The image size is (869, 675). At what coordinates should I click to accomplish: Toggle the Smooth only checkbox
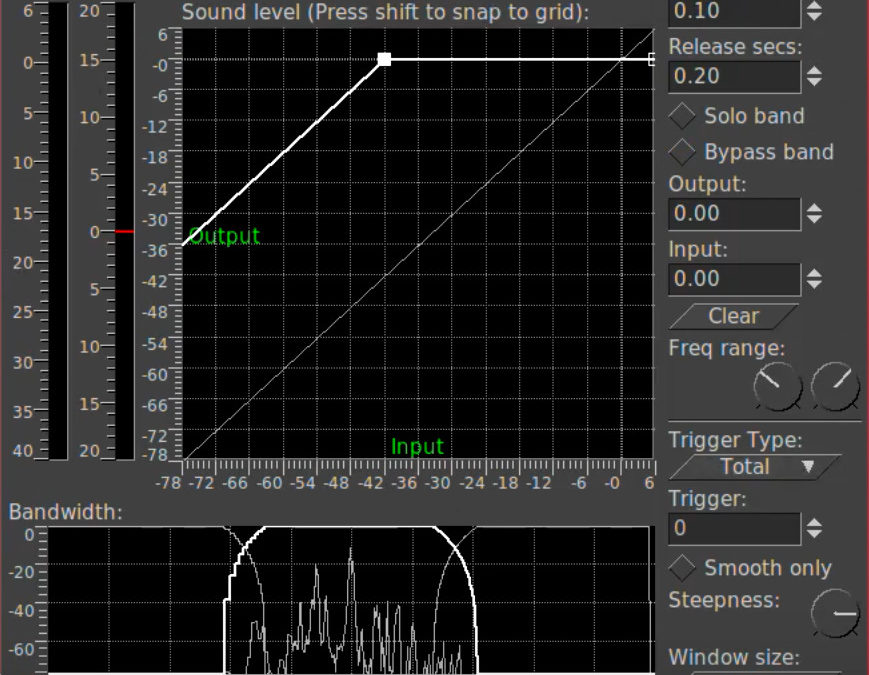point(683,568)
